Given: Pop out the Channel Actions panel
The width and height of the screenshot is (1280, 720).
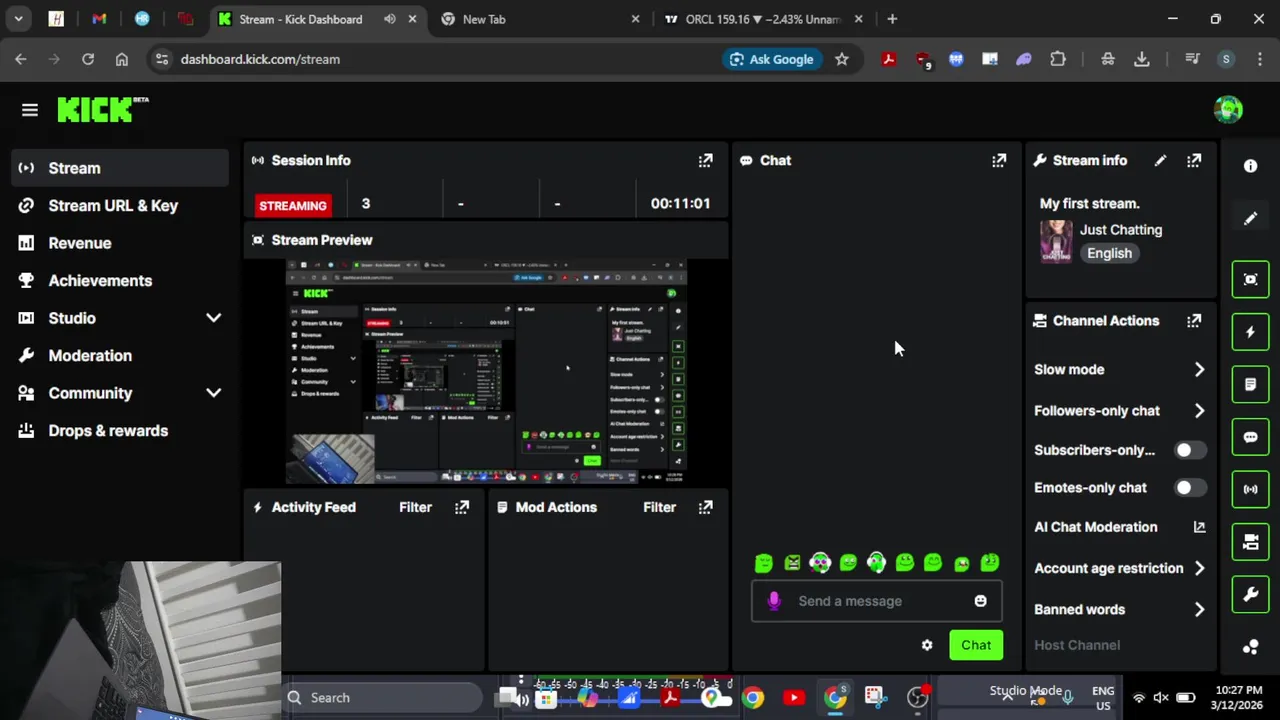Looking at the screenshot, I should click(1194, 321).
